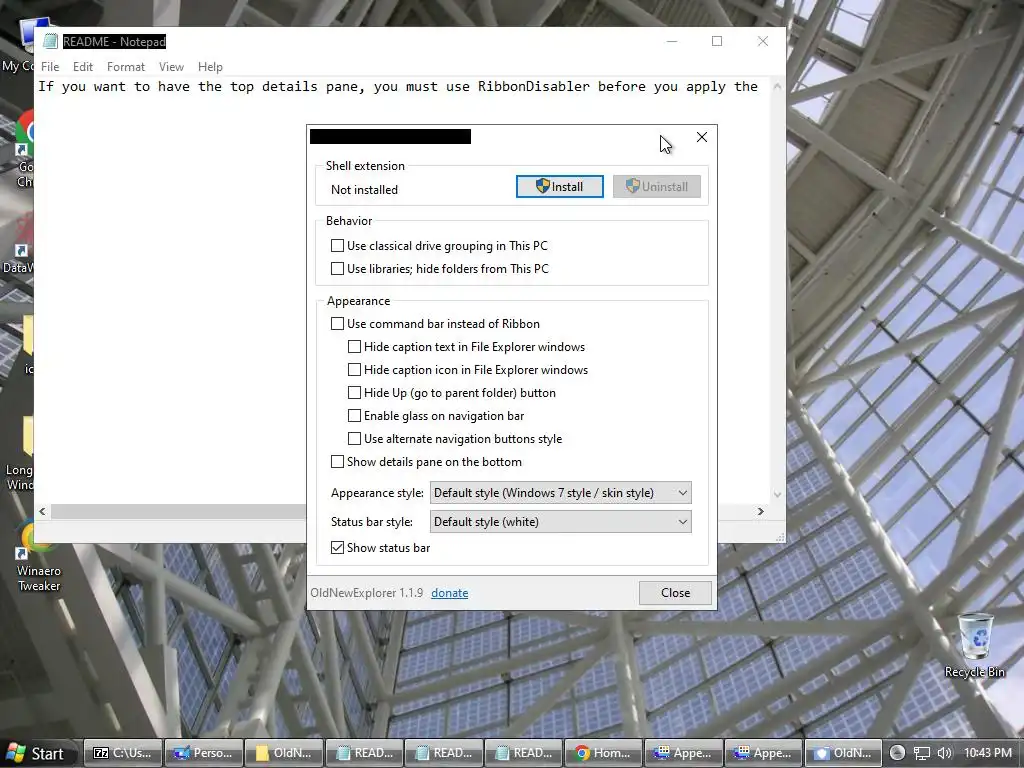Open Notepad Edit menu
This screenshot has width=1024, height=768.
click(x=83, y=67)
